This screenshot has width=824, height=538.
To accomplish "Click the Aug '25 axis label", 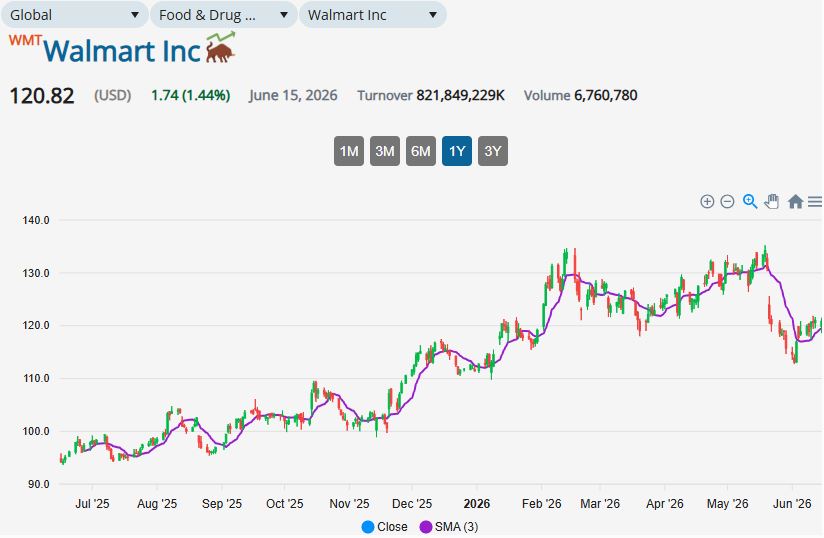I will [157, 504].
